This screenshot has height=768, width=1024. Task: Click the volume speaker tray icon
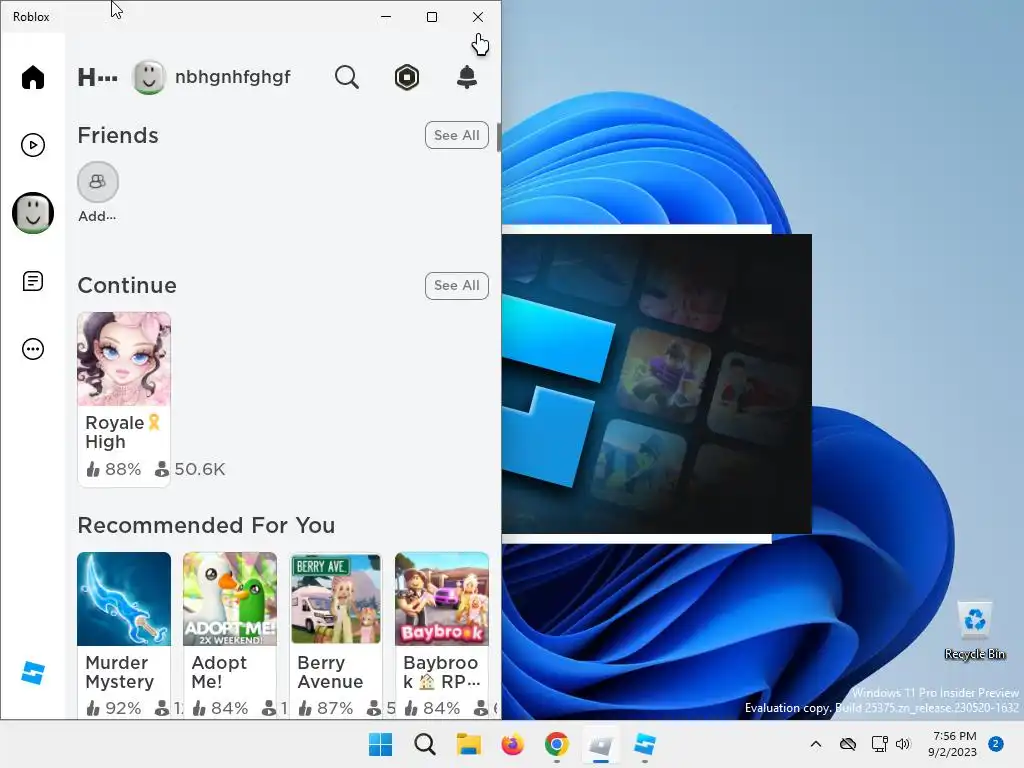click(903, 744)
